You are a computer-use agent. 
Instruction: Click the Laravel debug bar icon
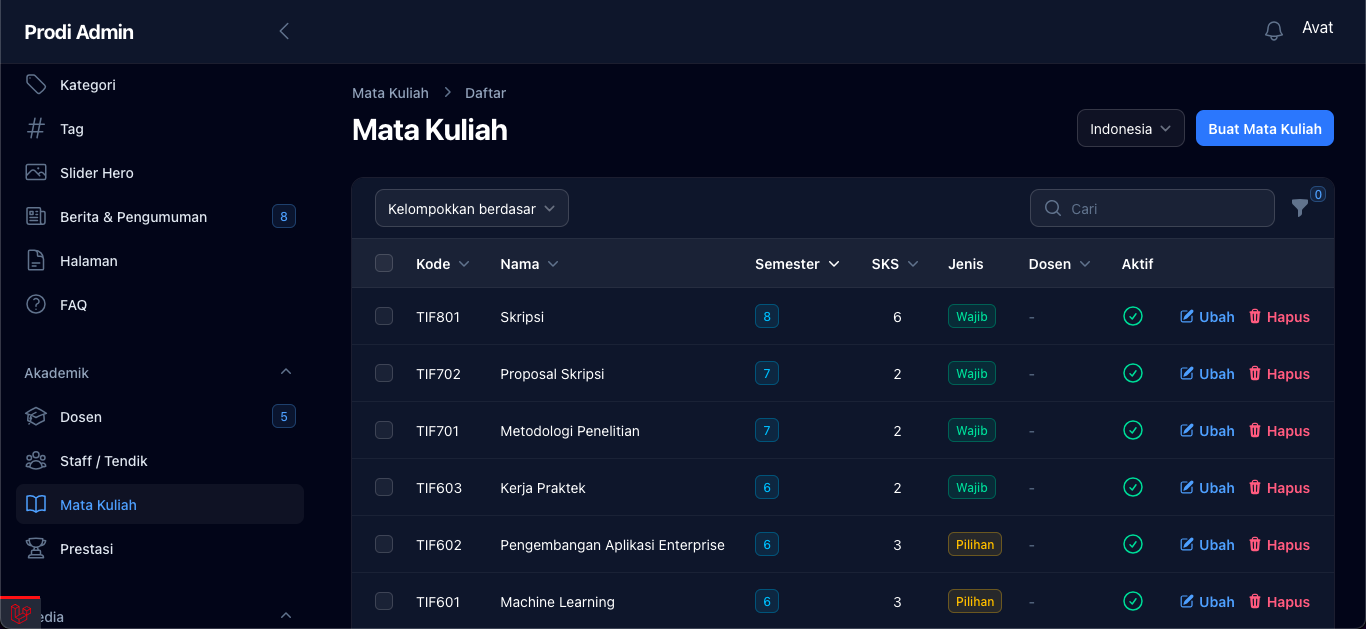pos(20,613)
